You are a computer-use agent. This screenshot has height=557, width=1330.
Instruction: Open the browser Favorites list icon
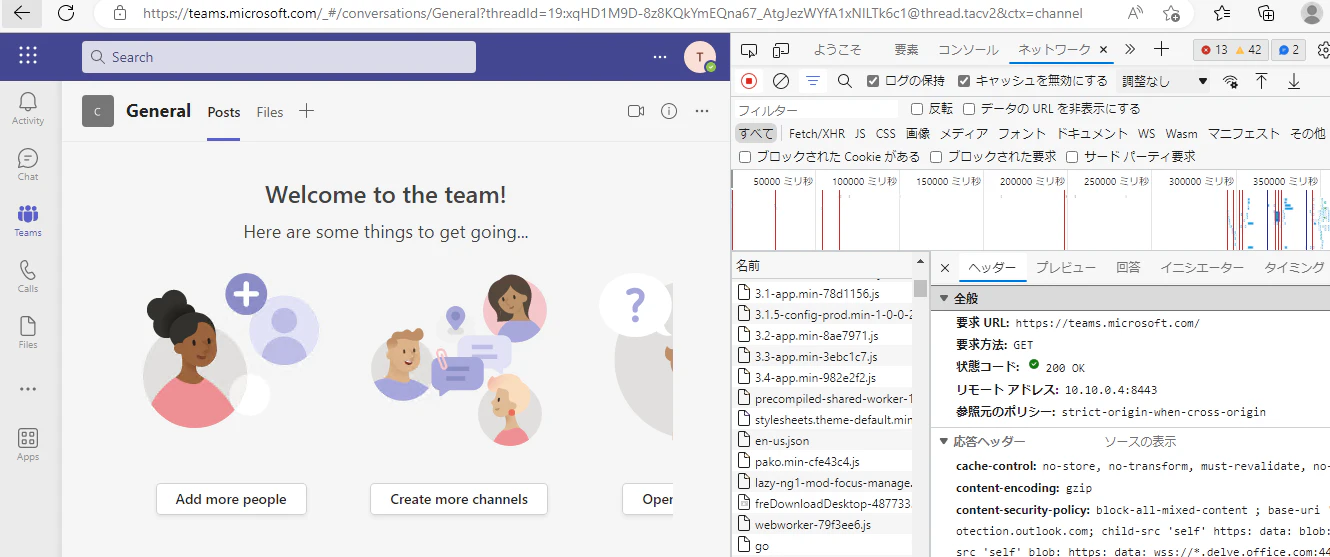click(x=1222, y=14)
